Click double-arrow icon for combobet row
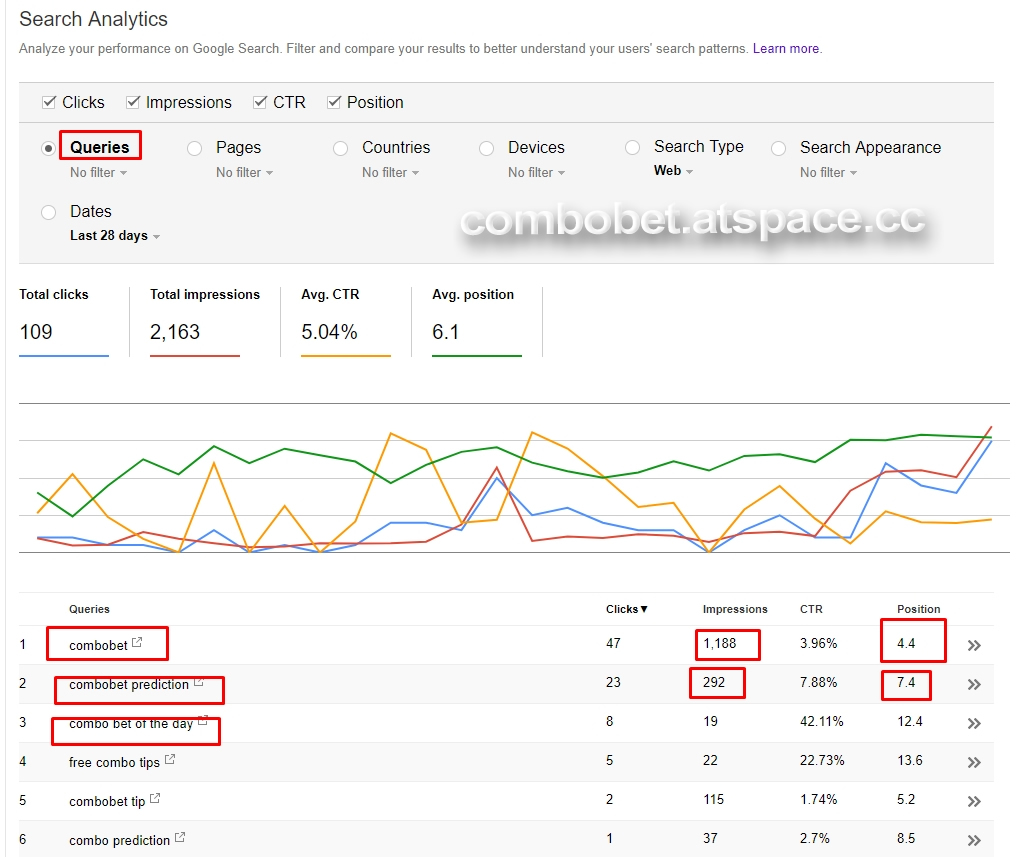This screenshot has width=1022, height=857. click(974, 646)
